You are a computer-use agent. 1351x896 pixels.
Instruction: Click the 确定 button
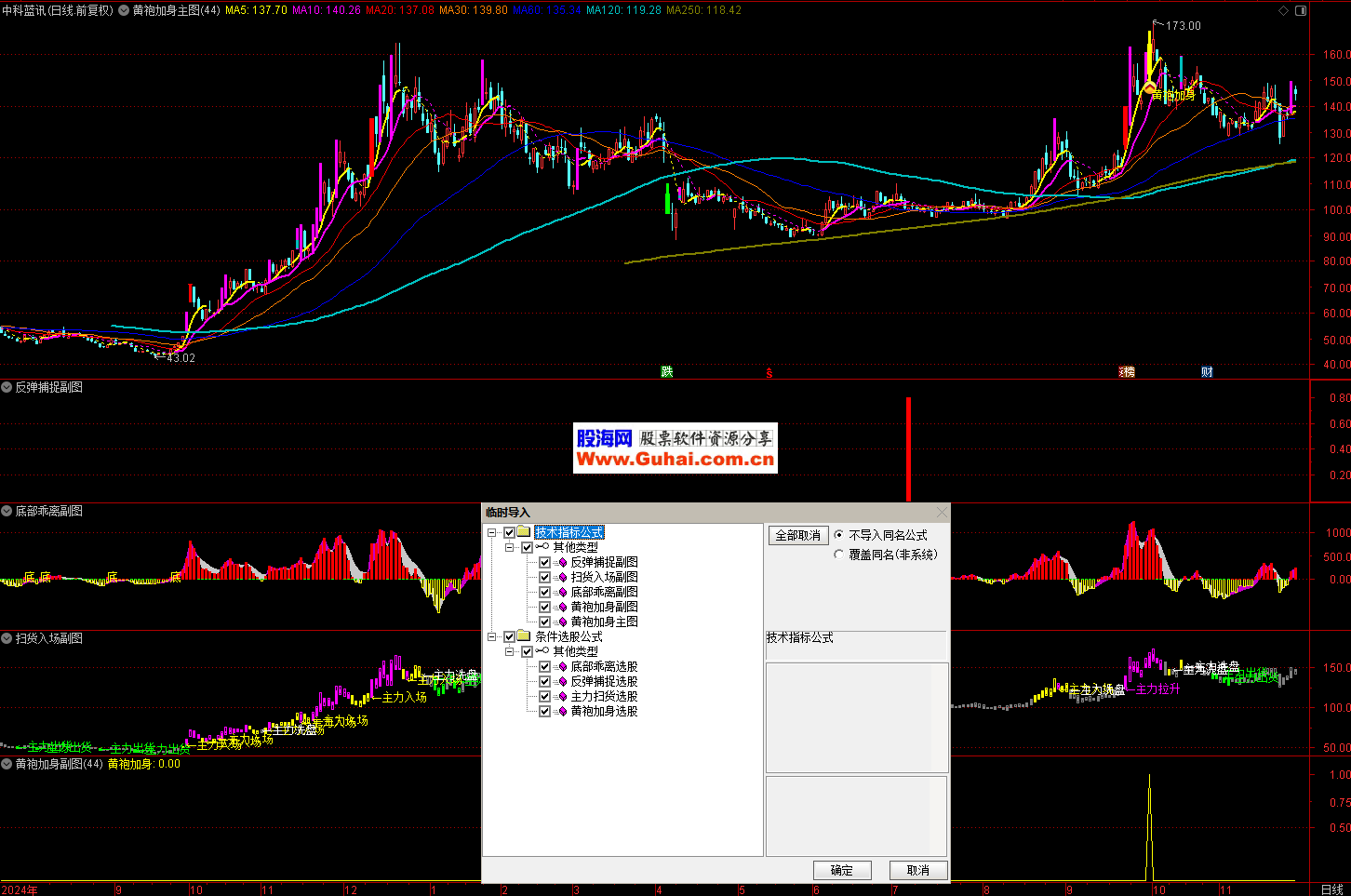coord(842,870)
